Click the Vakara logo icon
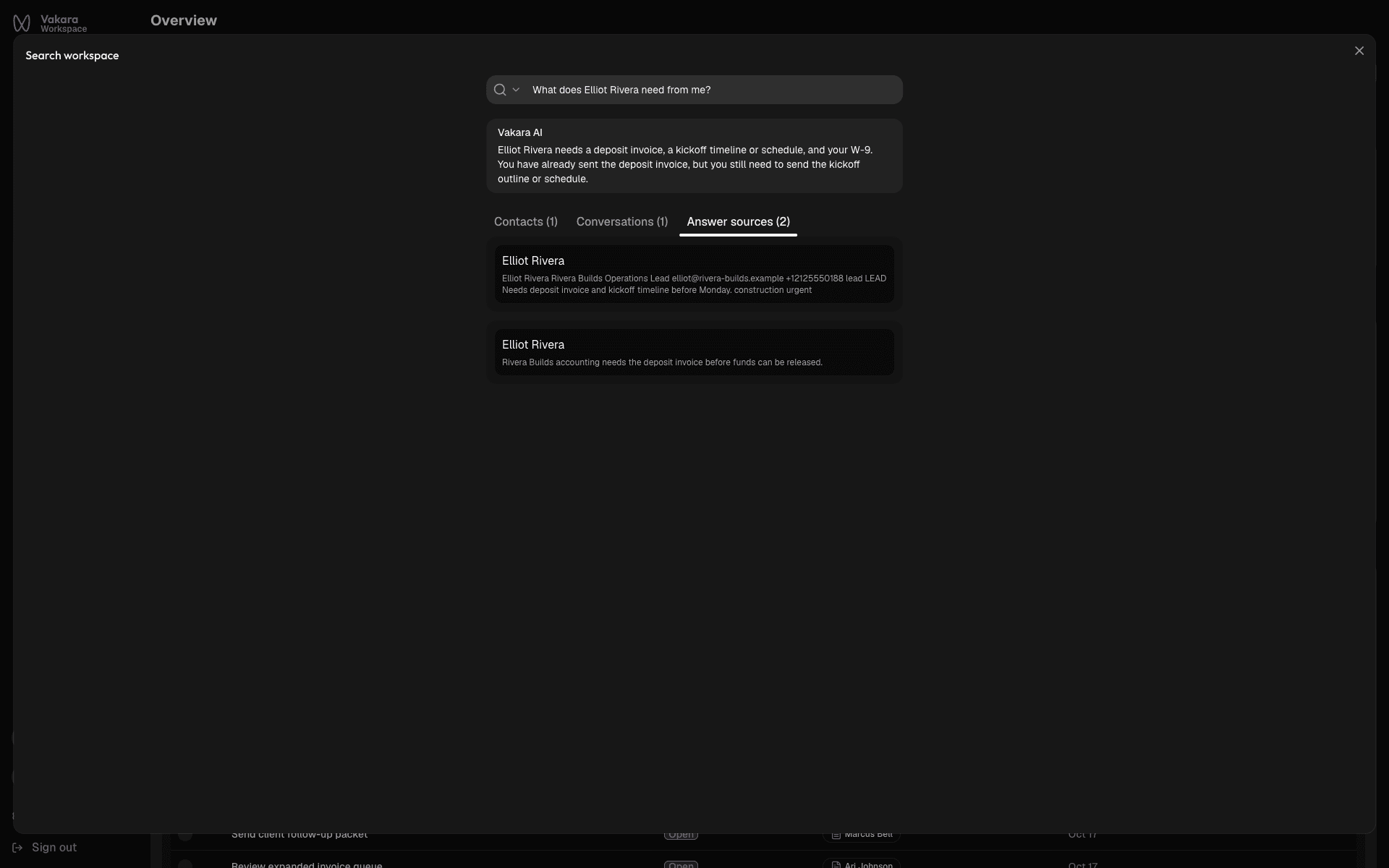 pyautogui.click(x=22, y=24)
